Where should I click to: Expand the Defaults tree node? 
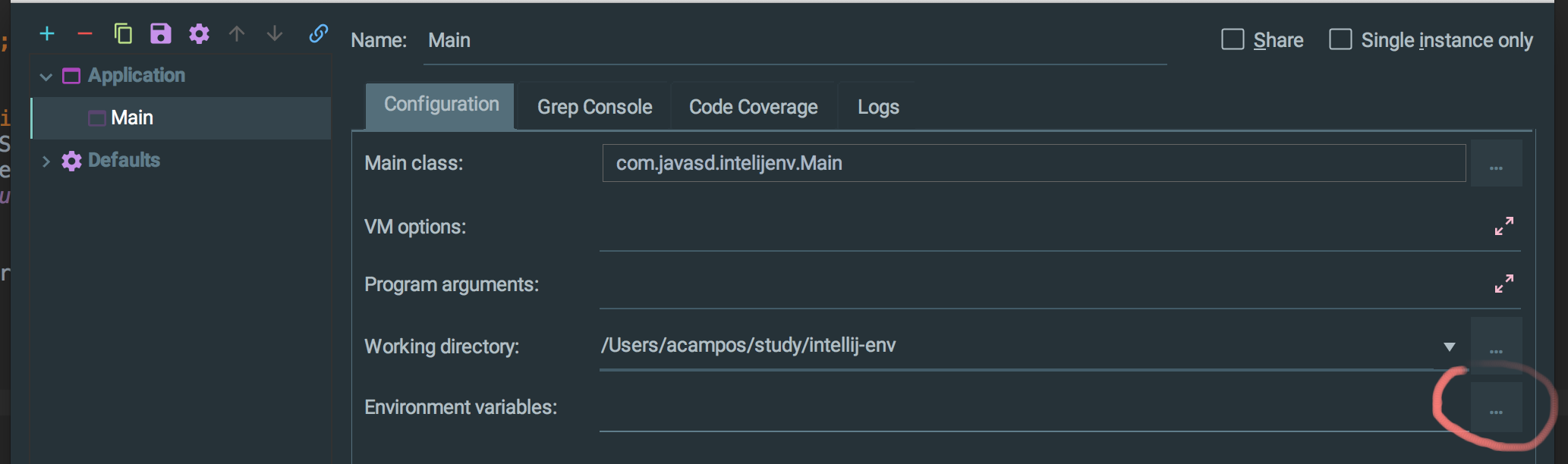click(46, 161)
